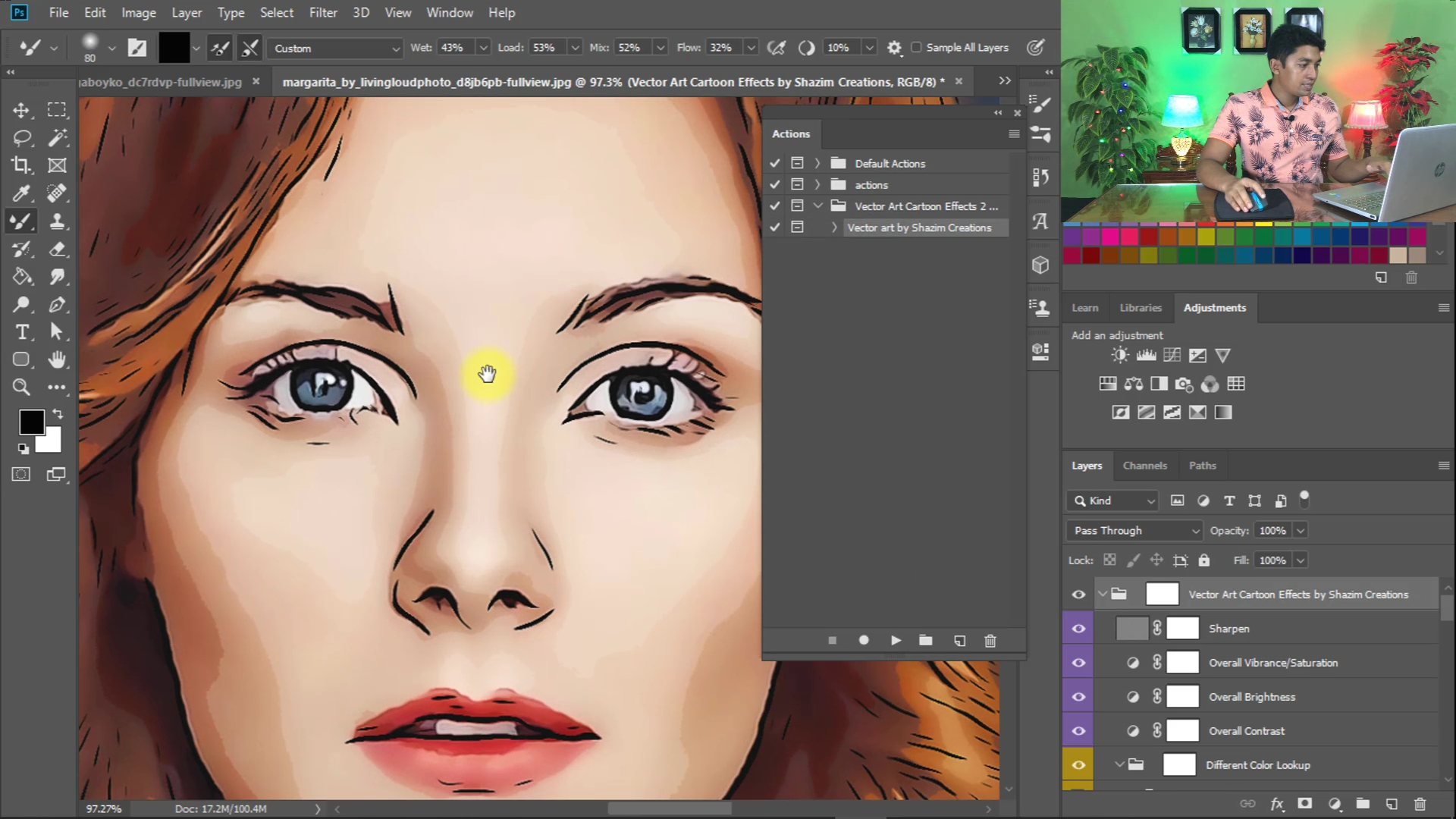The height and width of the screenshot is (819, 1456).
Task: Toggle the Default Actions set checkmark
Action: [x=774, y=163]
